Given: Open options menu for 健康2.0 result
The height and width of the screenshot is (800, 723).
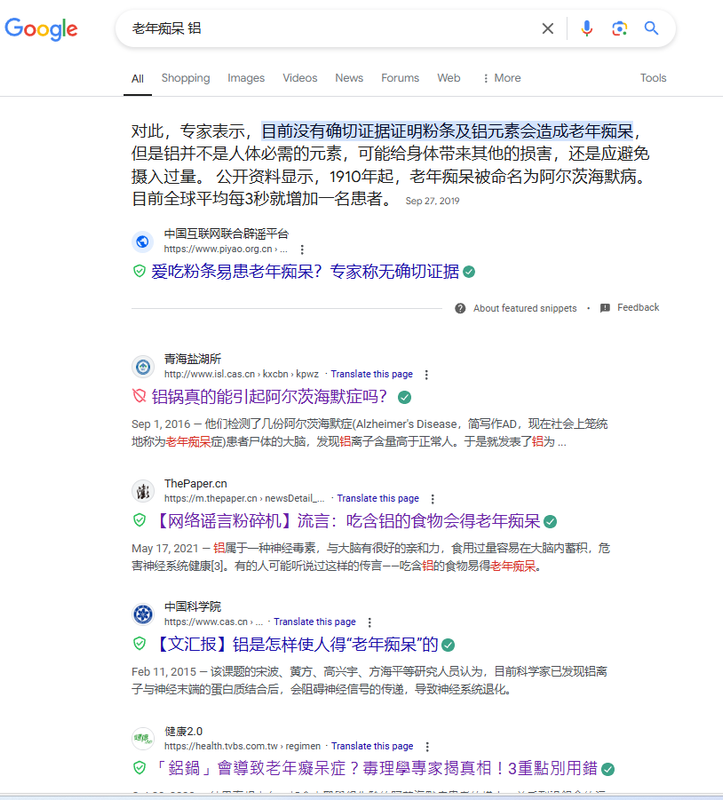Looking at the screenshot, I should (427, 746).
